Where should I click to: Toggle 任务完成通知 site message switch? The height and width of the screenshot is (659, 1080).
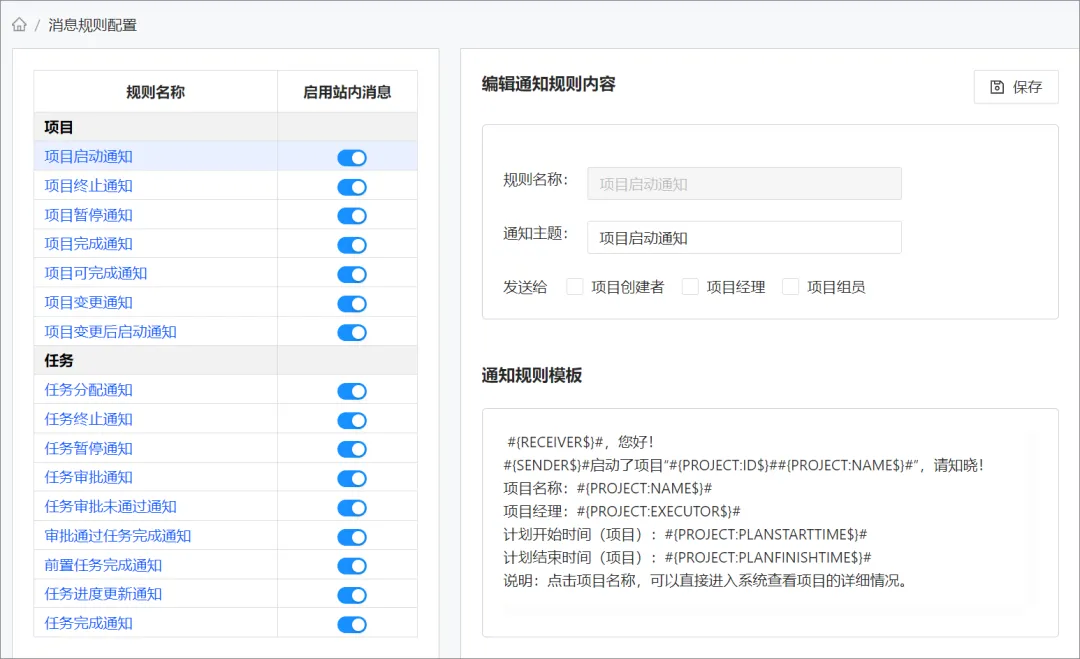tap(352, 625)
